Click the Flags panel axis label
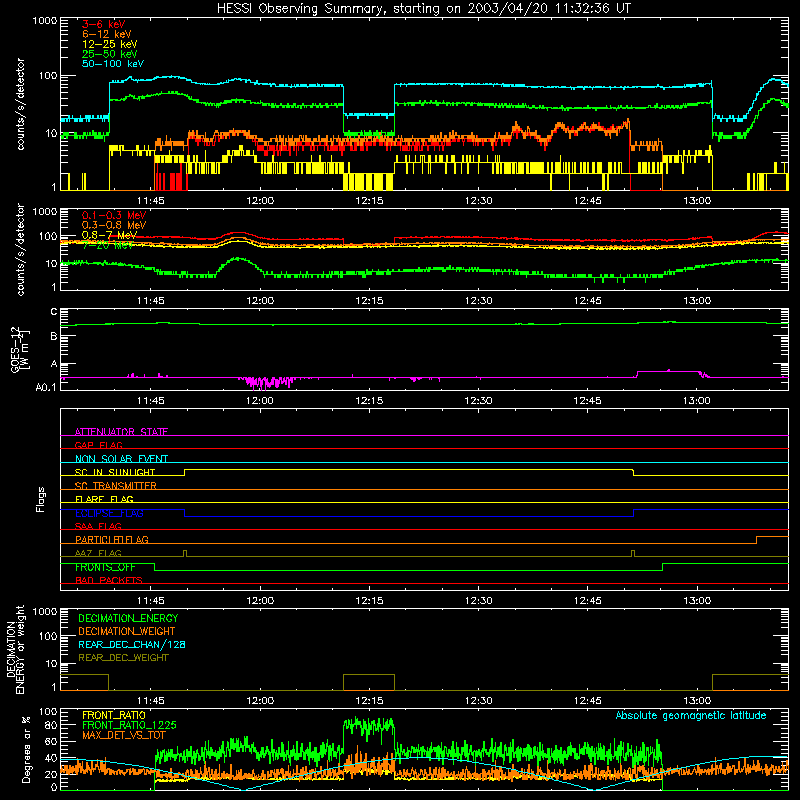The width and height of the screenshot is (800, 800). [x=40, y=499]
